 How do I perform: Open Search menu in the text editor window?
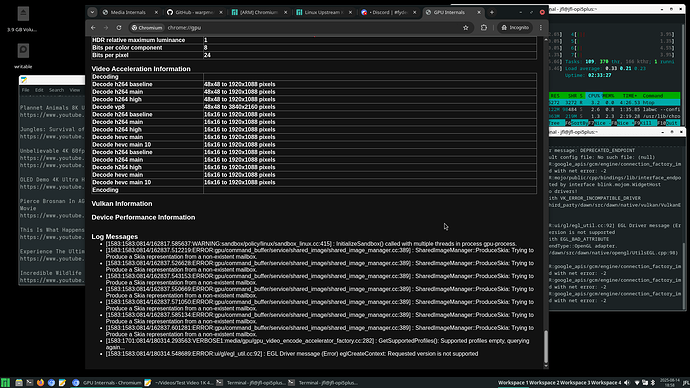56,90
